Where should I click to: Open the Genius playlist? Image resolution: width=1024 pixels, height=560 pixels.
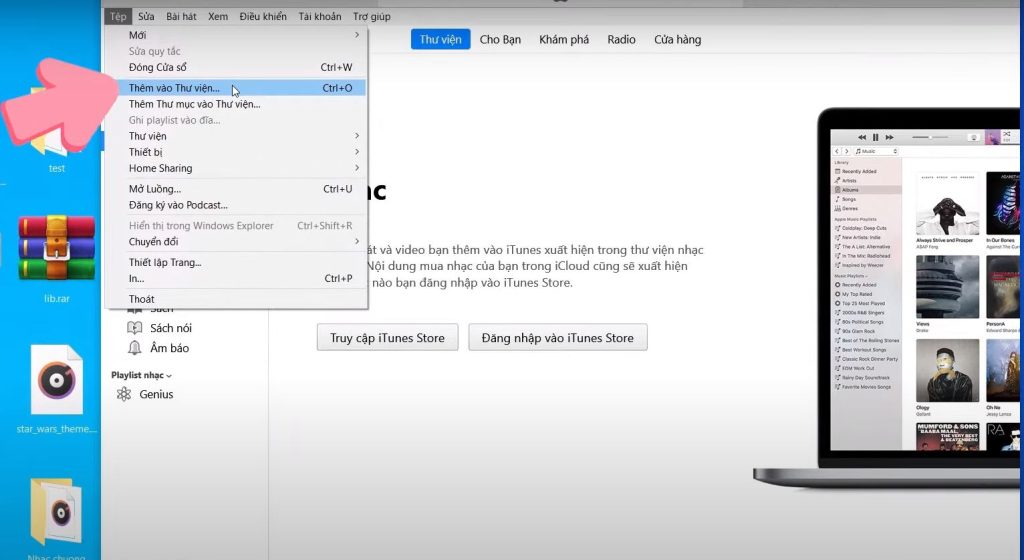tap(156, 394)
